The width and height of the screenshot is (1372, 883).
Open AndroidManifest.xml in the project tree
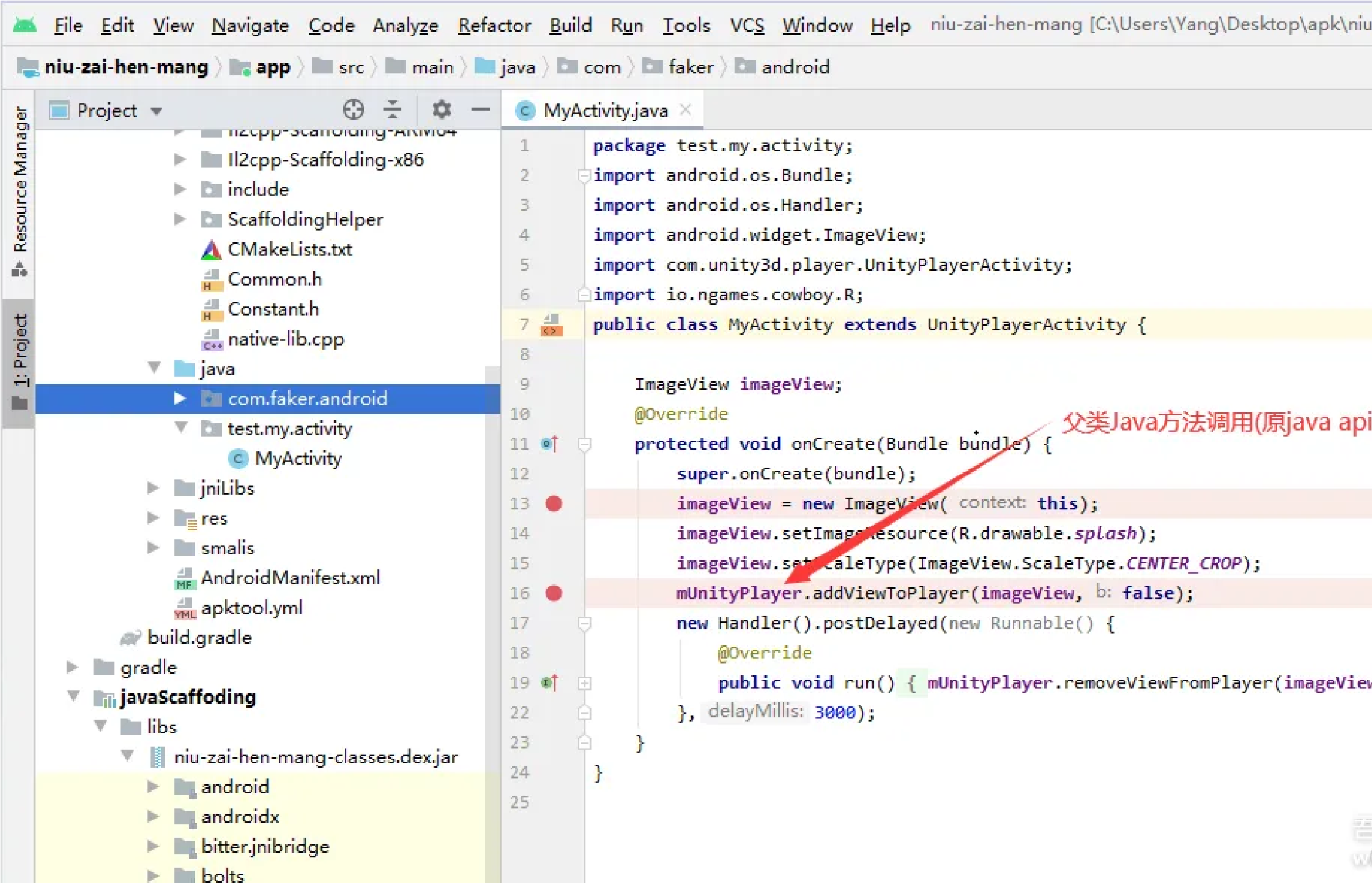(x=290, y=577)
